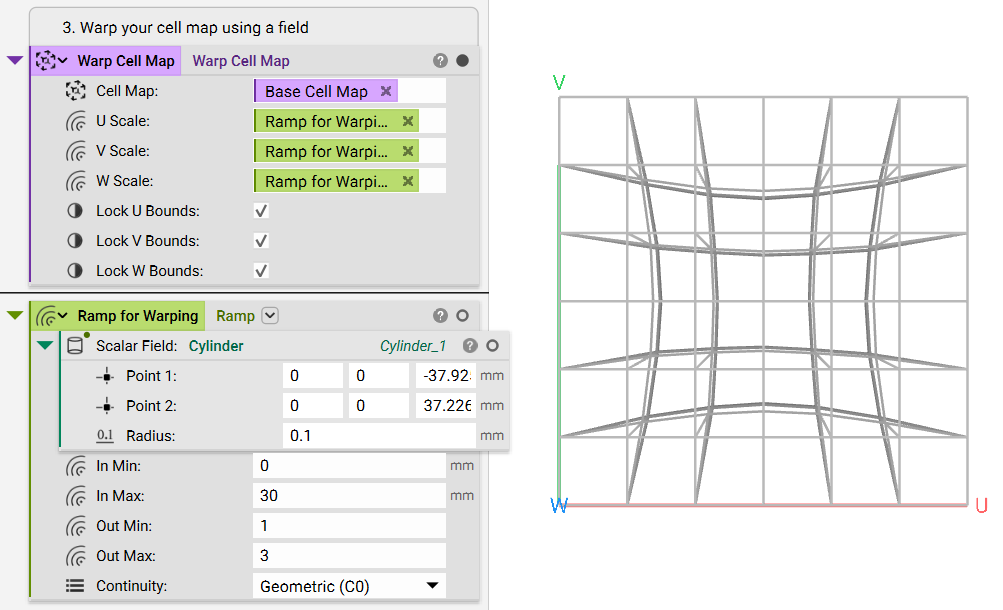Open the Continuity Geometric (C0) dropdown
This screenshot has height=610, width=1003.
[x=349, y=586]
